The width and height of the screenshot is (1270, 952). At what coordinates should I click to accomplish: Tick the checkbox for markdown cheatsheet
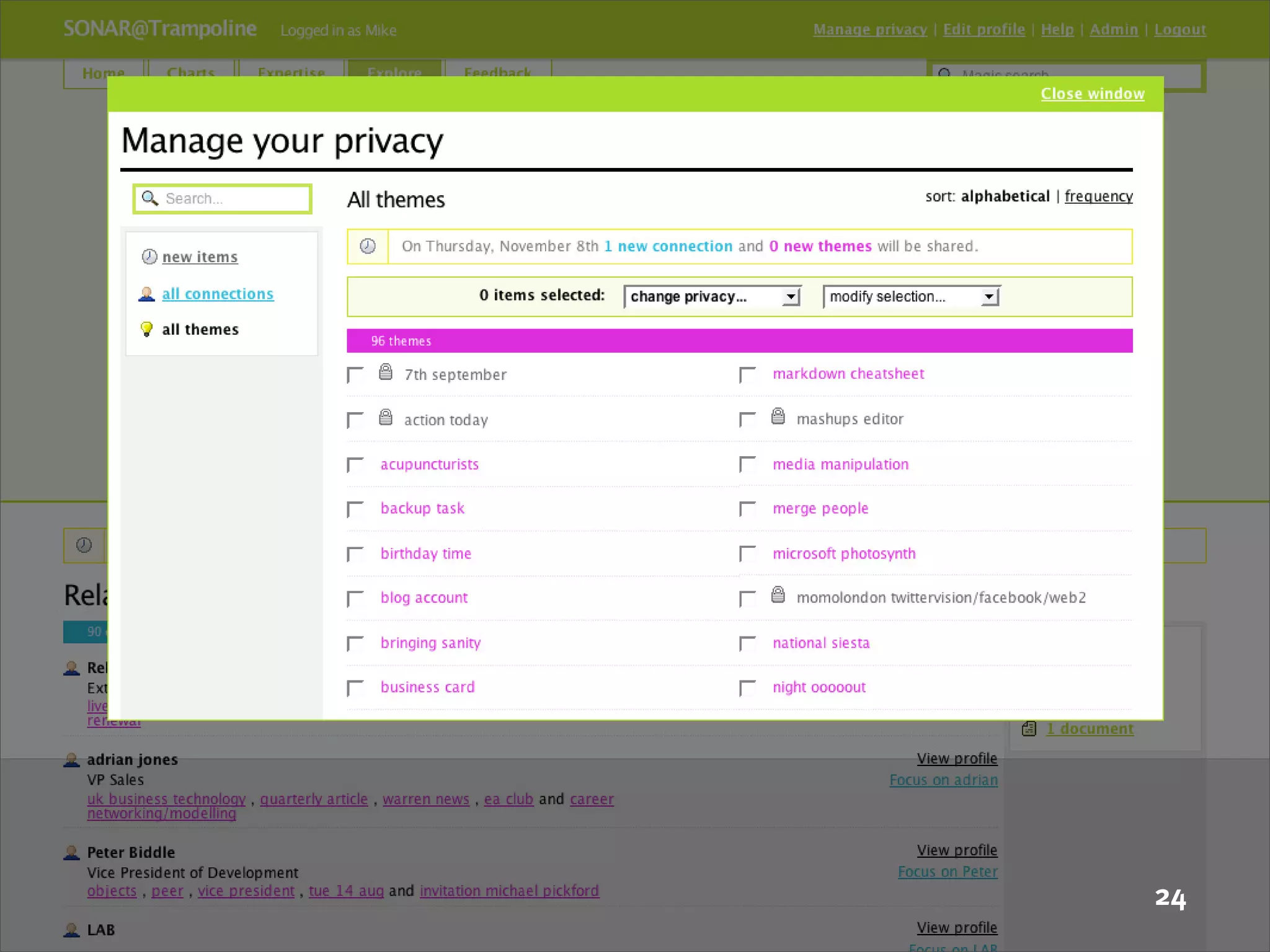click(748, 375)
